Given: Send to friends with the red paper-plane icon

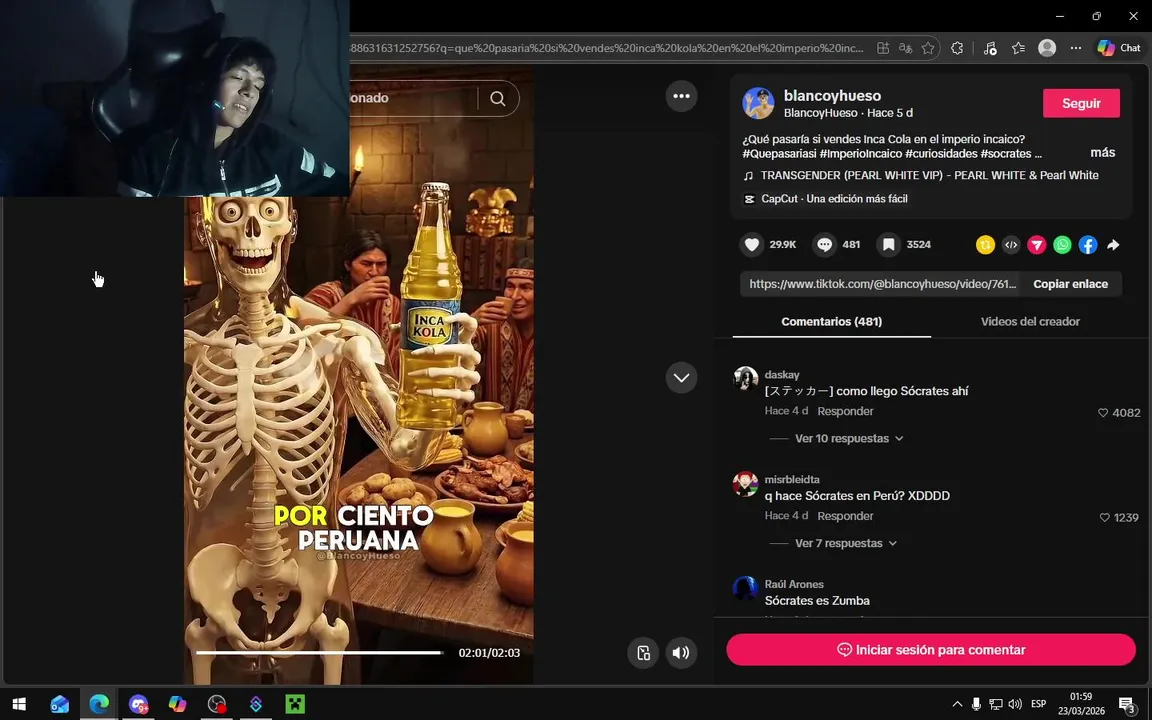Looking at the screenshot, I should (1037, 245).
